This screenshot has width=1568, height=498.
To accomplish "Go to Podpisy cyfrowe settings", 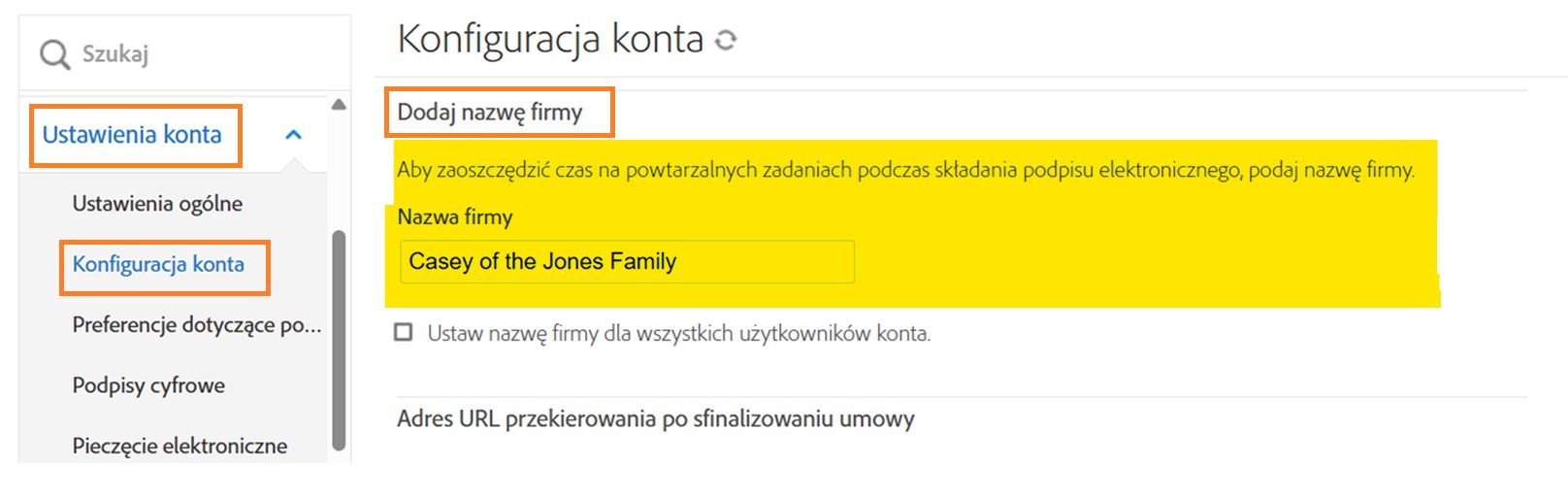I will tap(148, 385).
